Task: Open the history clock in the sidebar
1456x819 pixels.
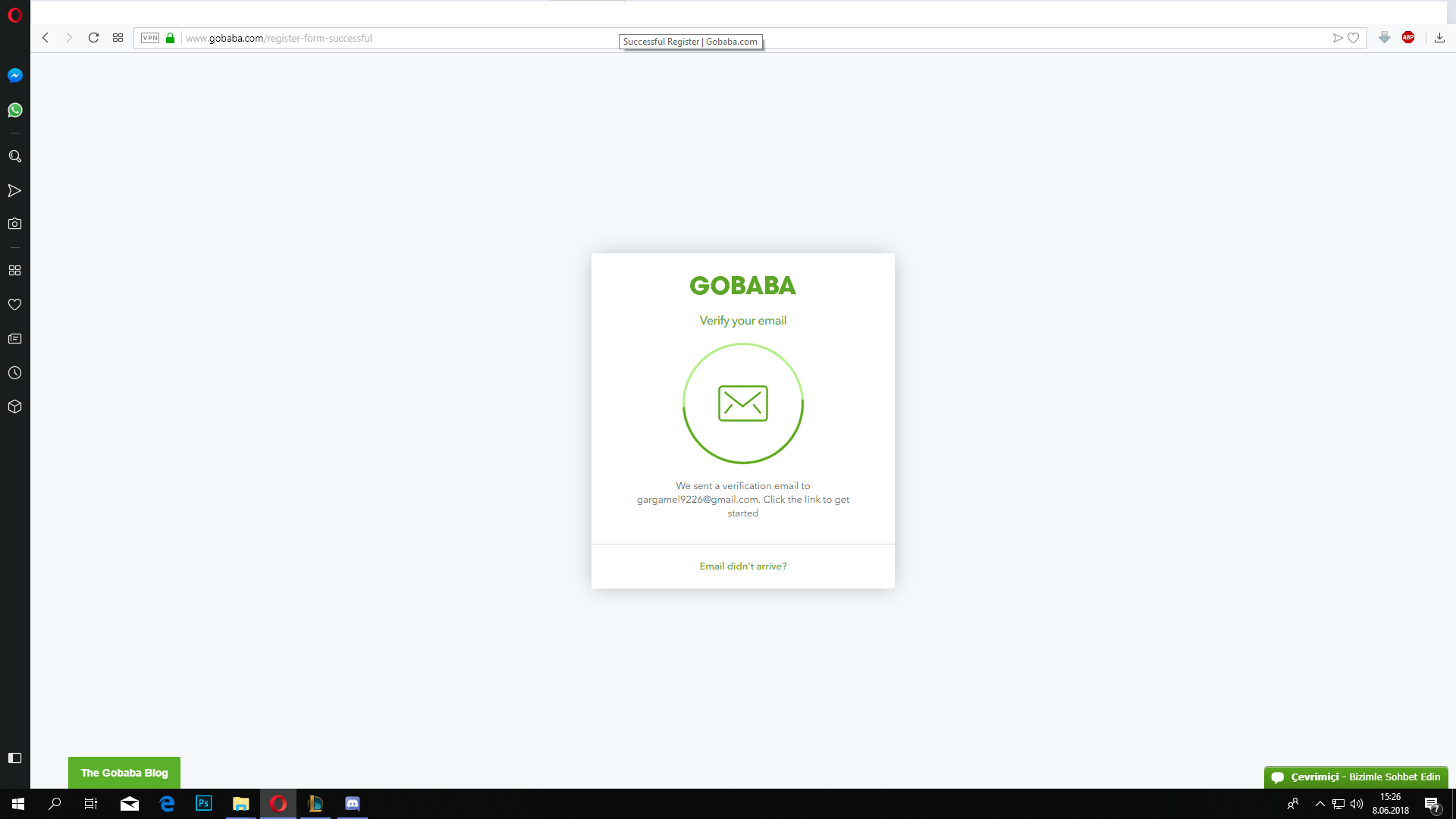Action: [x=15, y=372]
